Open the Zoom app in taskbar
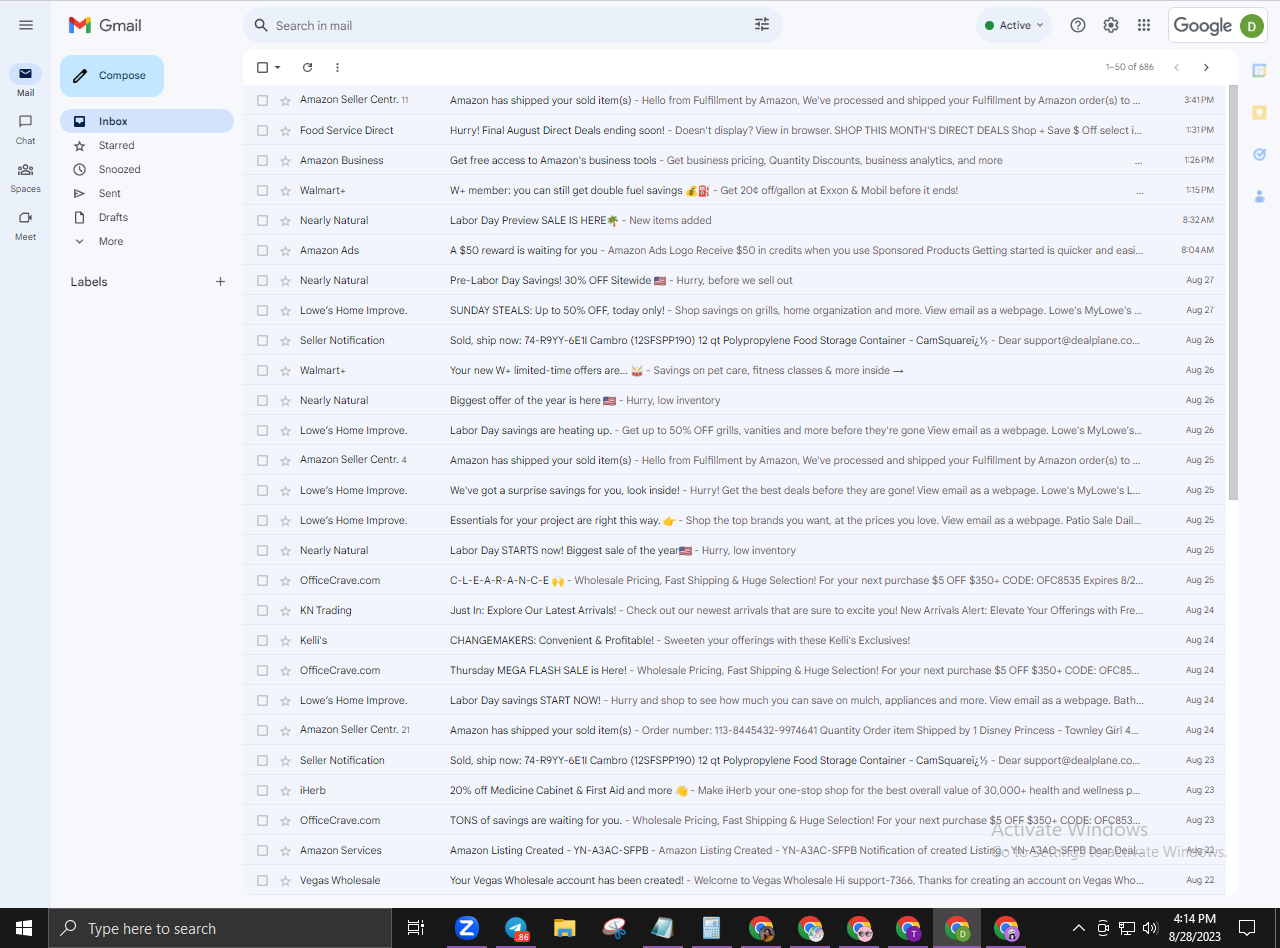1280x948 pixels. tap(467, 928)
